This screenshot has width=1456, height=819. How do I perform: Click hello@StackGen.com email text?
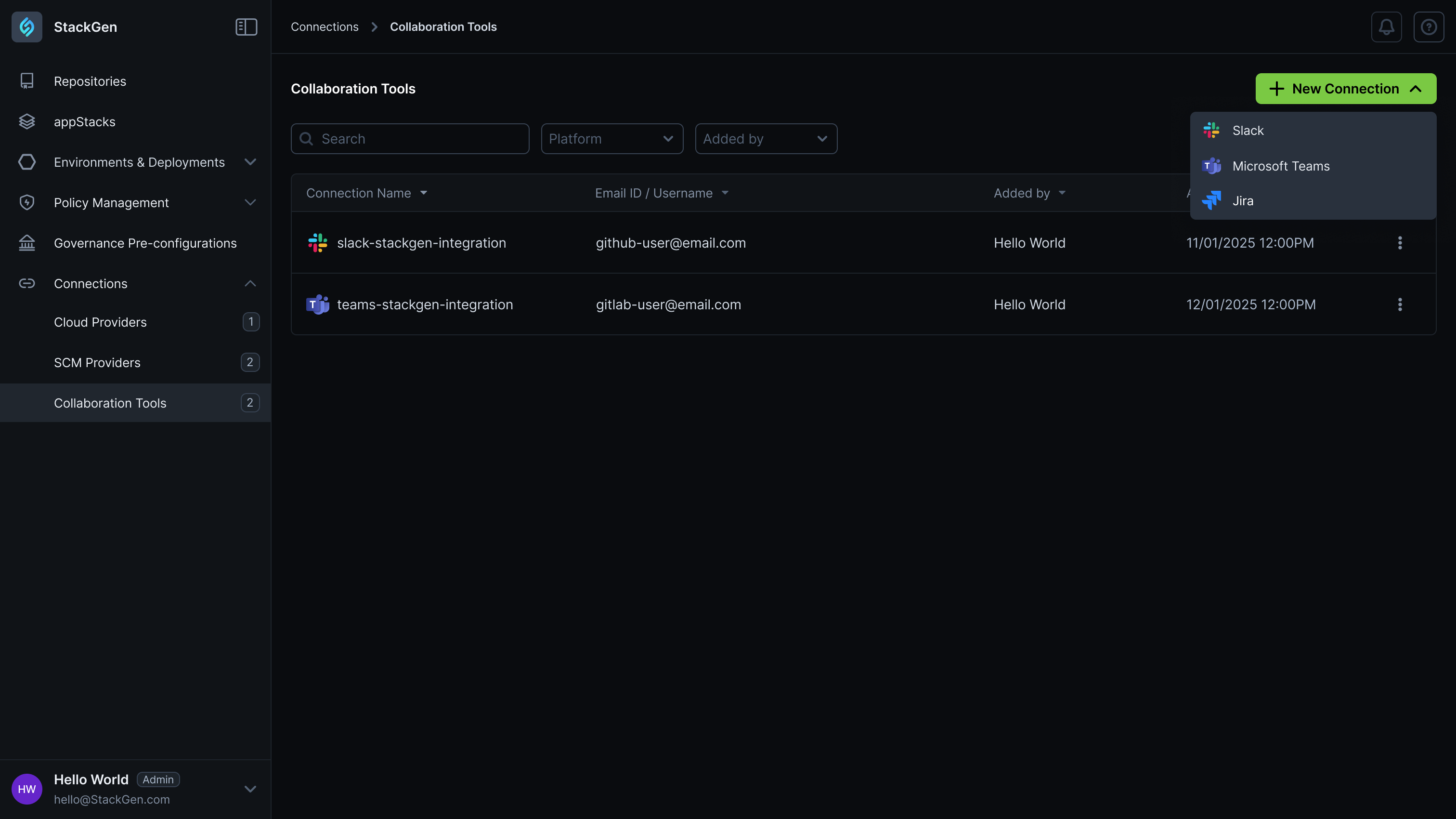(112, 799)
